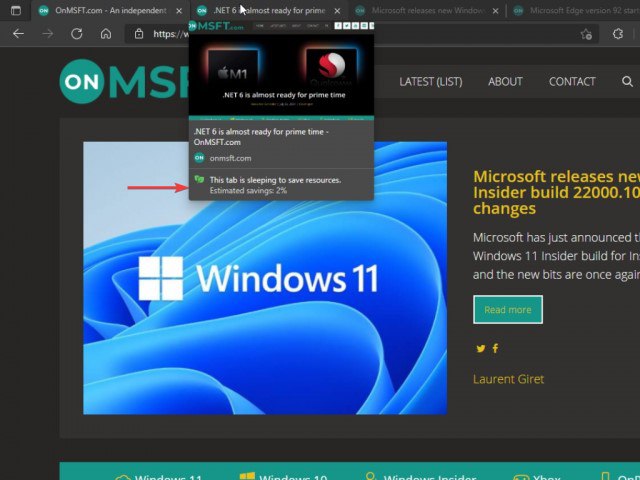The image size is (640, 480).
Task: Open the CONTACT menu item
Action: pyautogui.click(x=572, y=82)
